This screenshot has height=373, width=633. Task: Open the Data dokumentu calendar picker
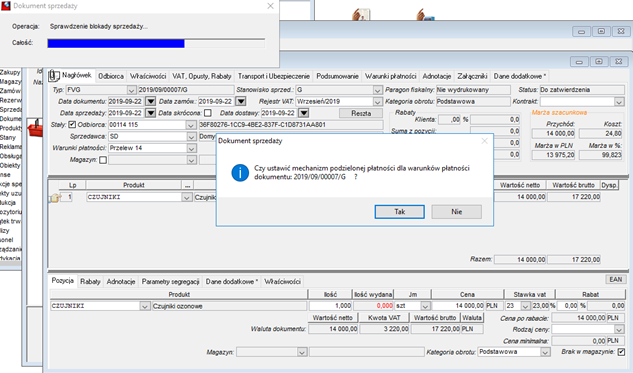tap(150, 101)
